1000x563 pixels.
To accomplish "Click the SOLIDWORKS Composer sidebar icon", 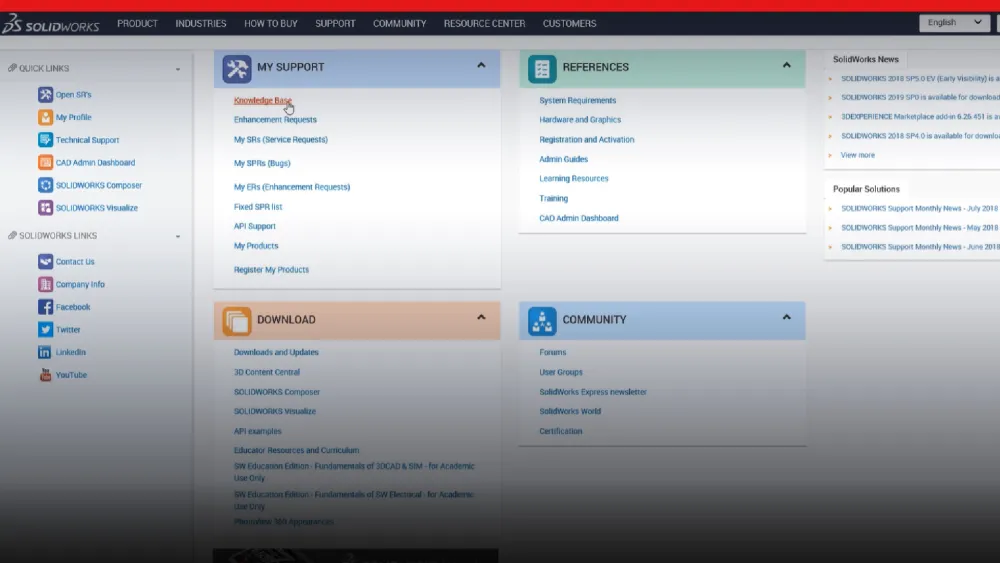I will pos(45,185).
